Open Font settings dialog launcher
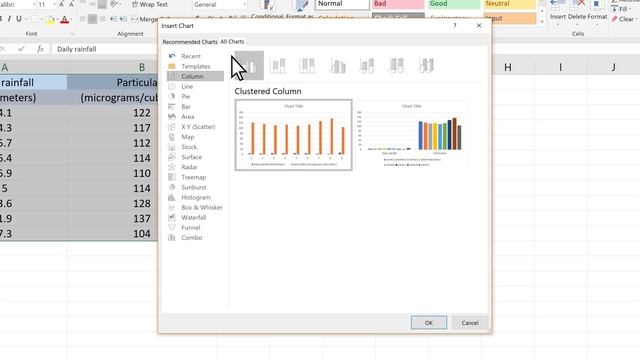 73,34
